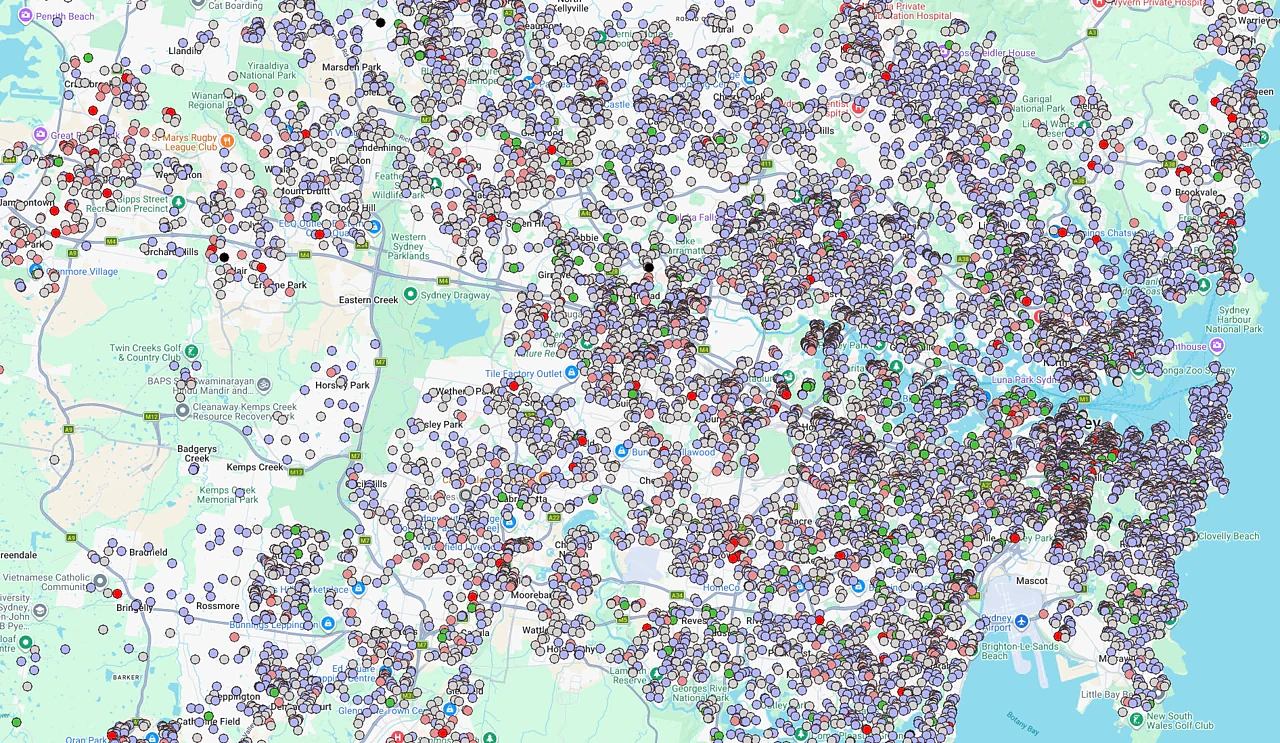Select the Vietnamese Catholic Community pin
This screenshot has height=743, width=1280.
[100, 580]
